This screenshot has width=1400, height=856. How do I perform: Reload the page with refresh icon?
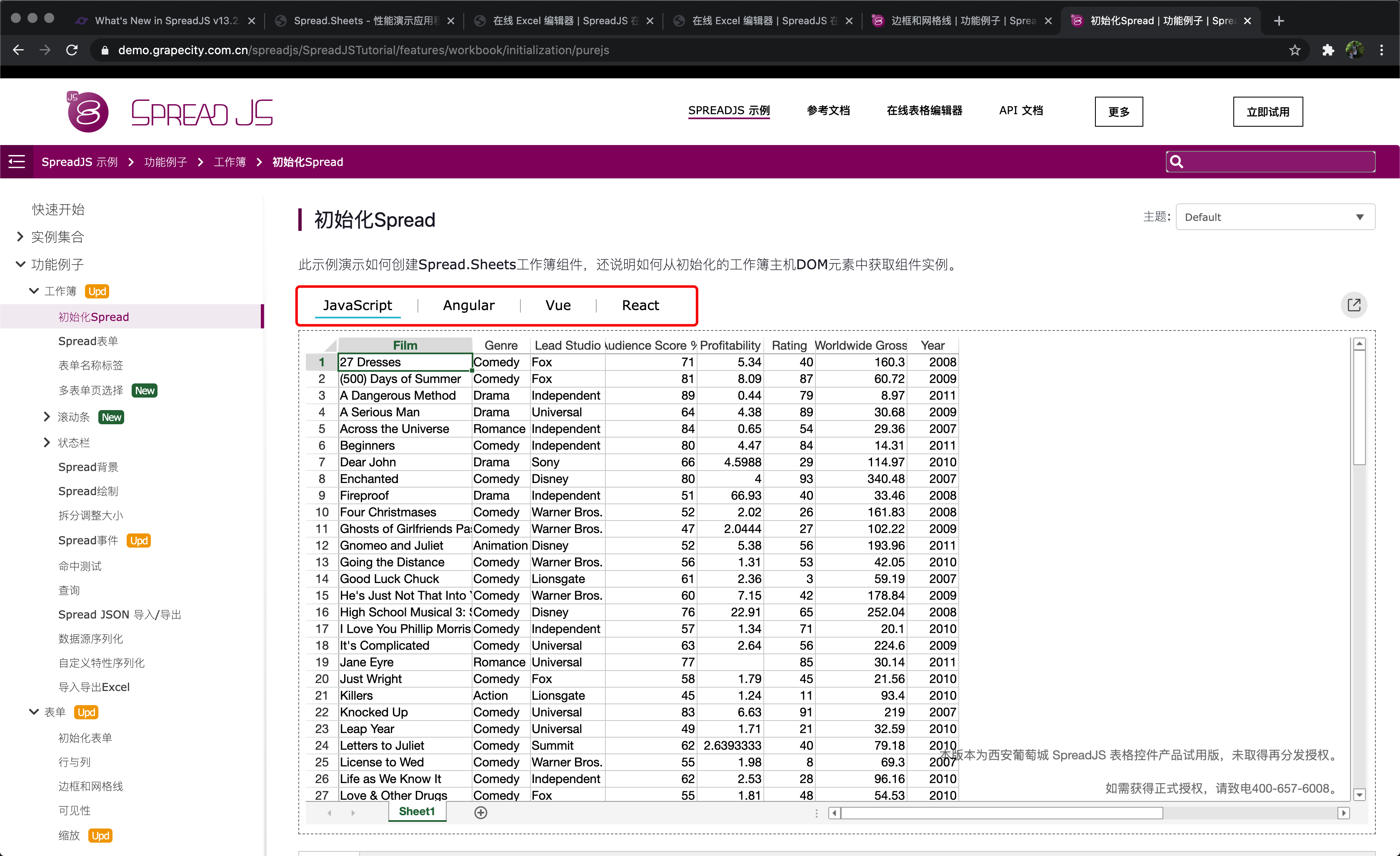tap(72, 50)
